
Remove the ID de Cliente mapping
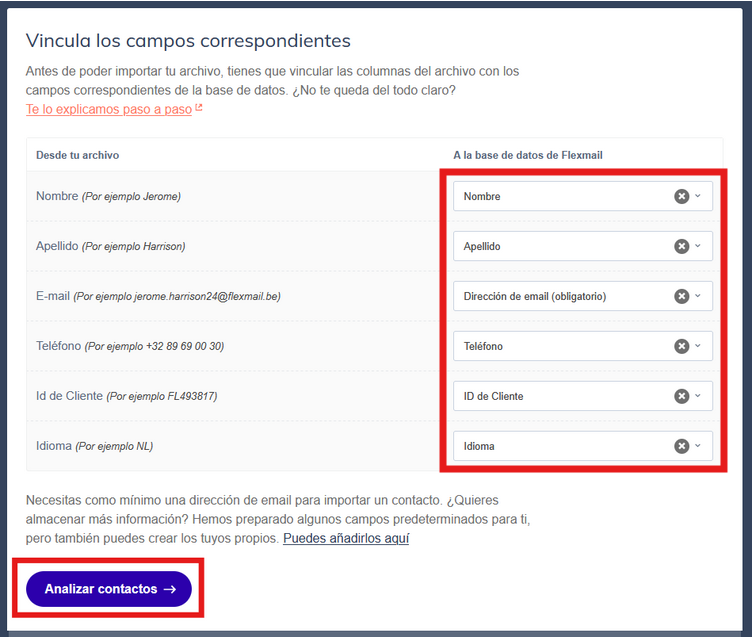pyautogui.click(x=681, y=396)
